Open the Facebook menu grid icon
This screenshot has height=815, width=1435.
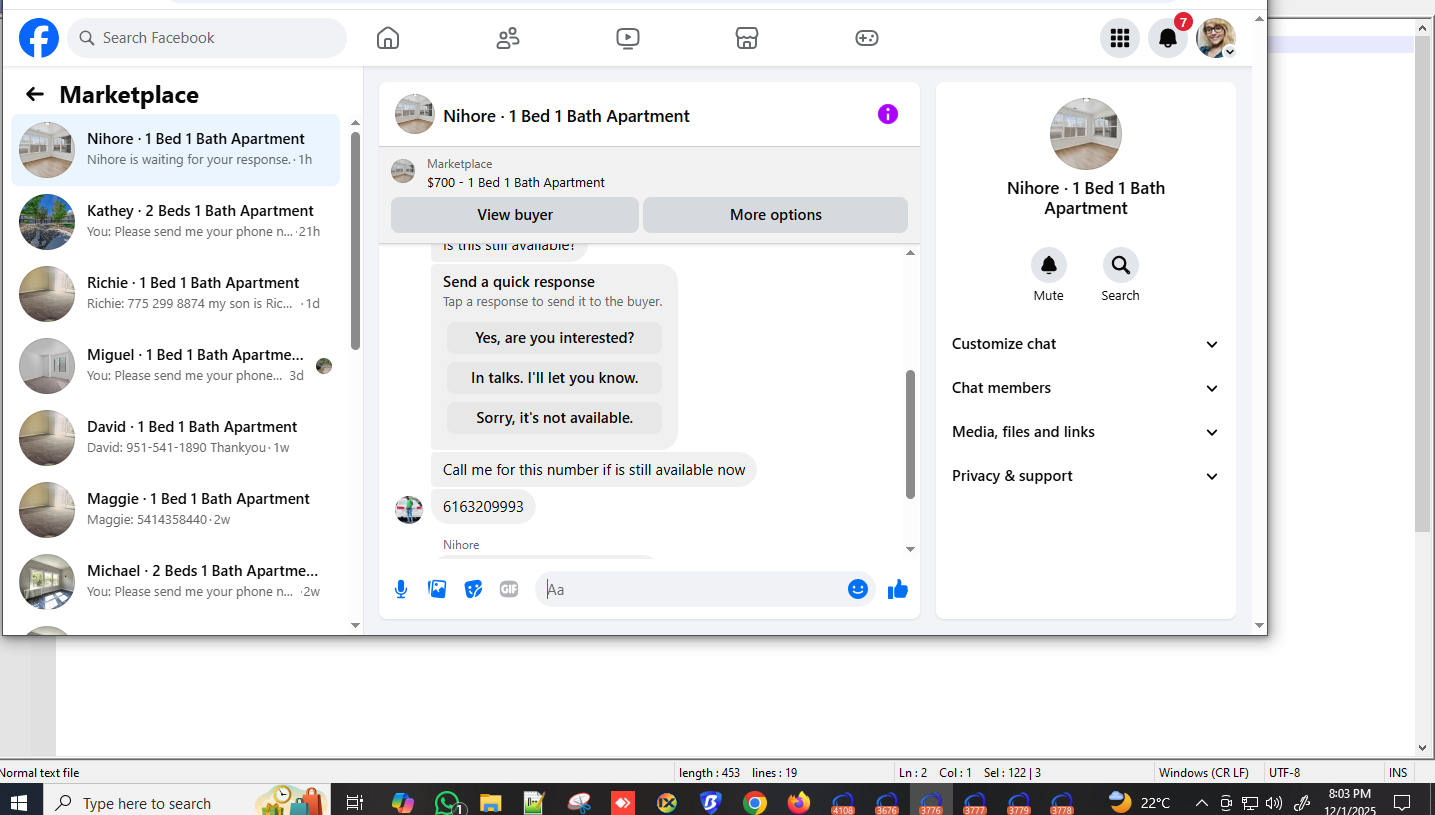coord(1120,38)
